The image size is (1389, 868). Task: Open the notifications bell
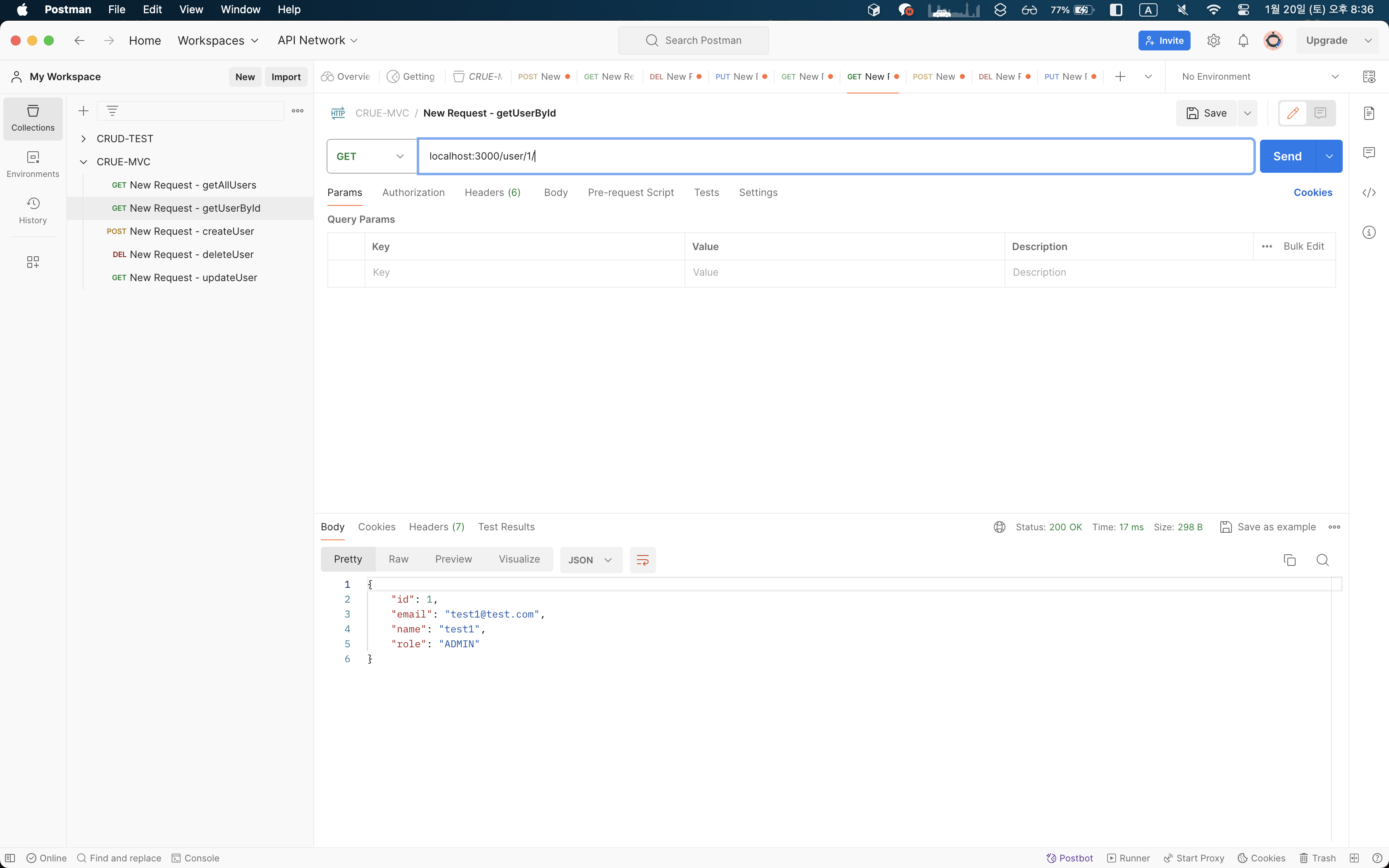[1243, 41]
